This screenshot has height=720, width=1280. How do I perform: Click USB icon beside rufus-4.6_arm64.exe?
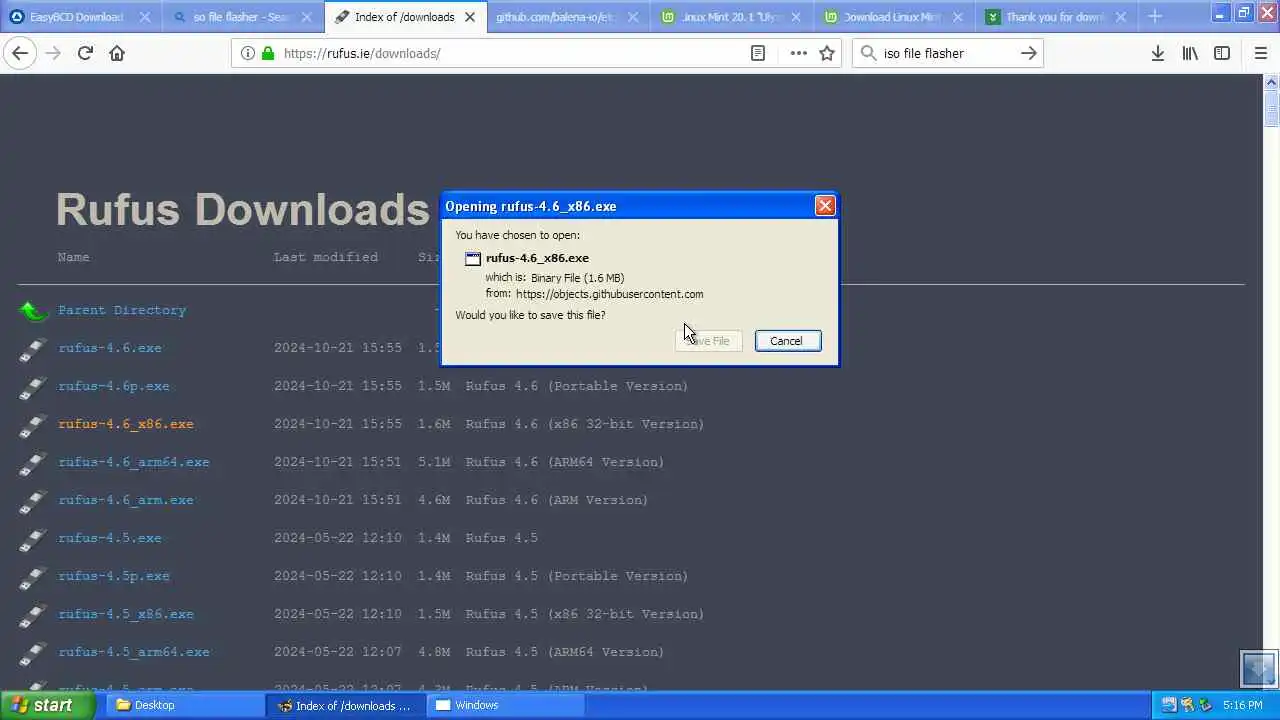click(33, 463)
